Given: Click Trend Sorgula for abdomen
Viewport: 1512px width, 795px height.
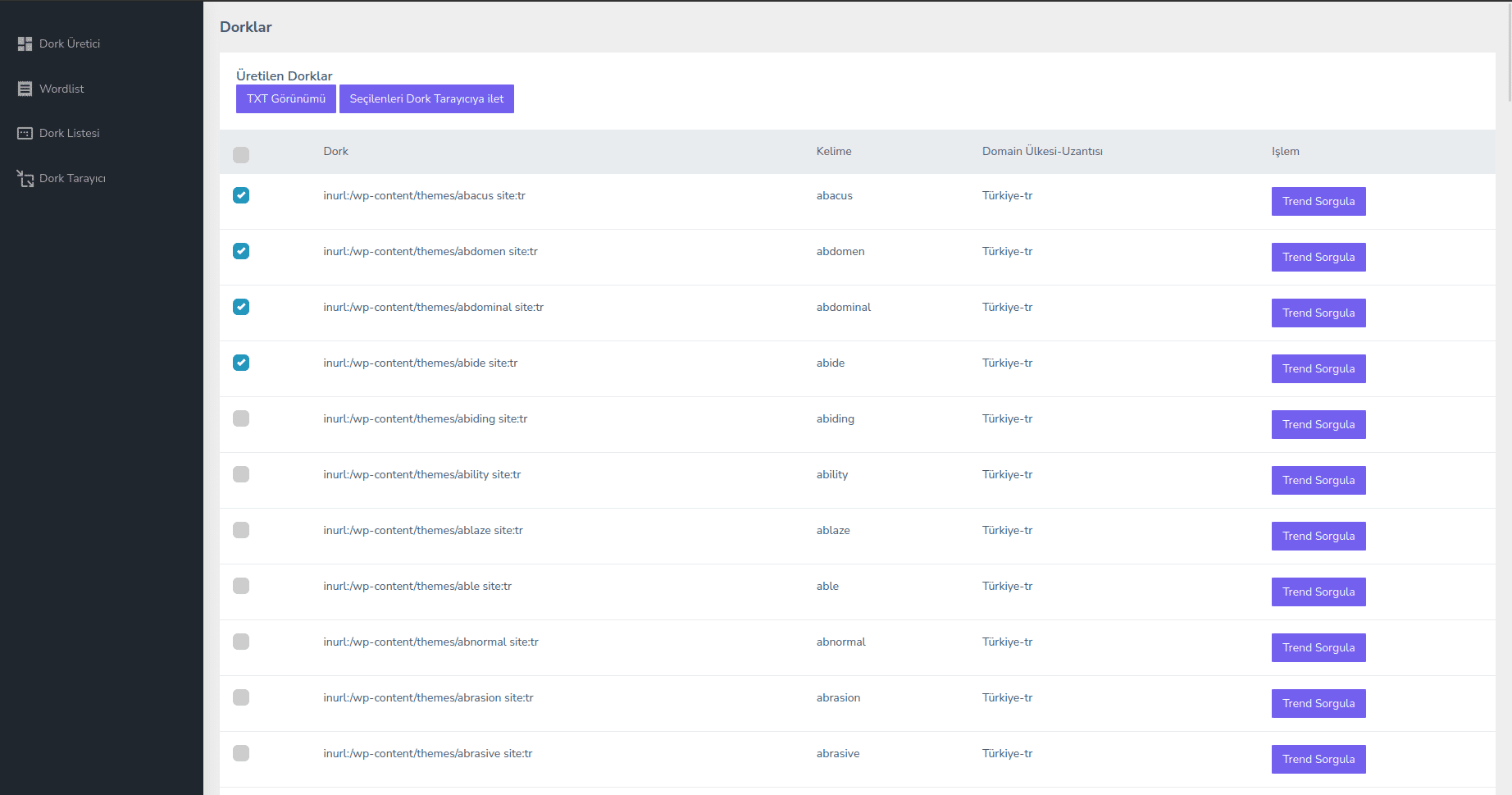Looking at the screenshot, I should point(1318,257).
